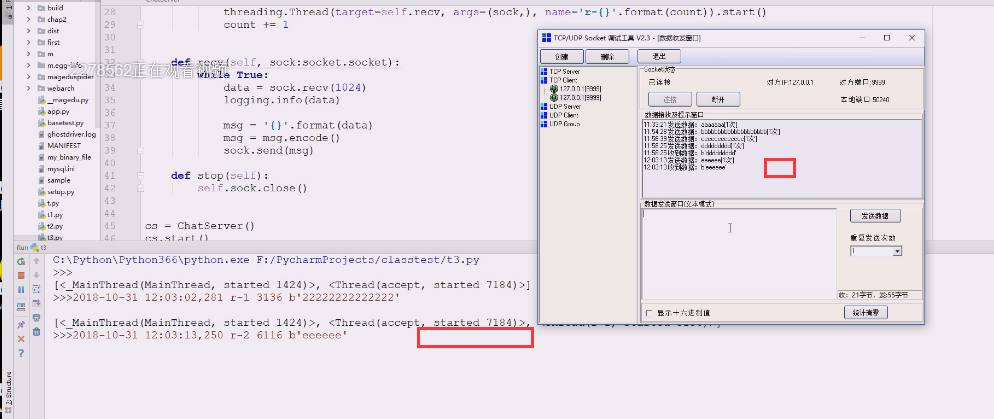Select t.py in project tree
Image resolution: width=994 pixels, height=419 pixels.
[48, 203]
